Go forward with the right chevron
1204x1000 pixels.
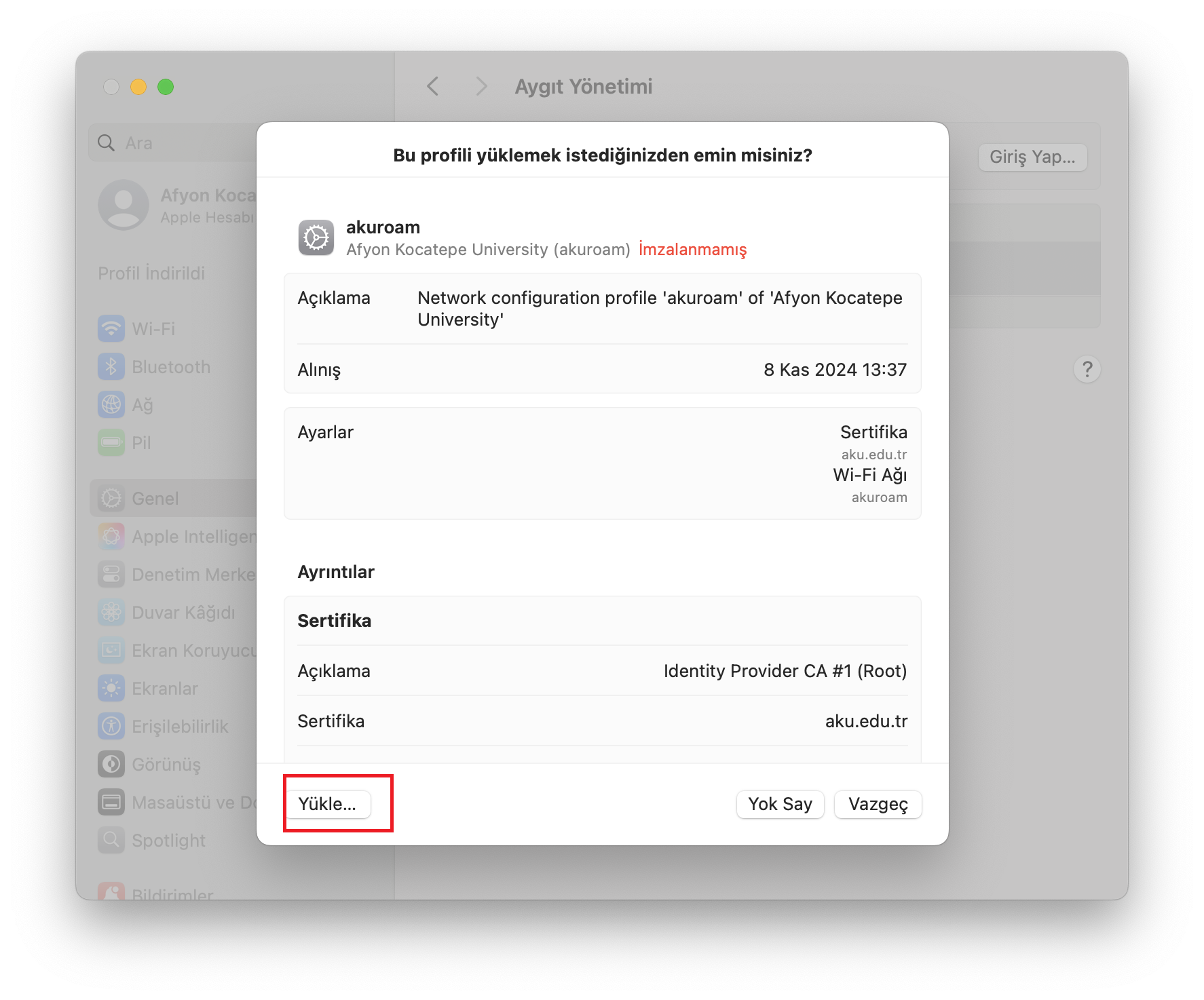pyautogui.click(x=481, y=87)
